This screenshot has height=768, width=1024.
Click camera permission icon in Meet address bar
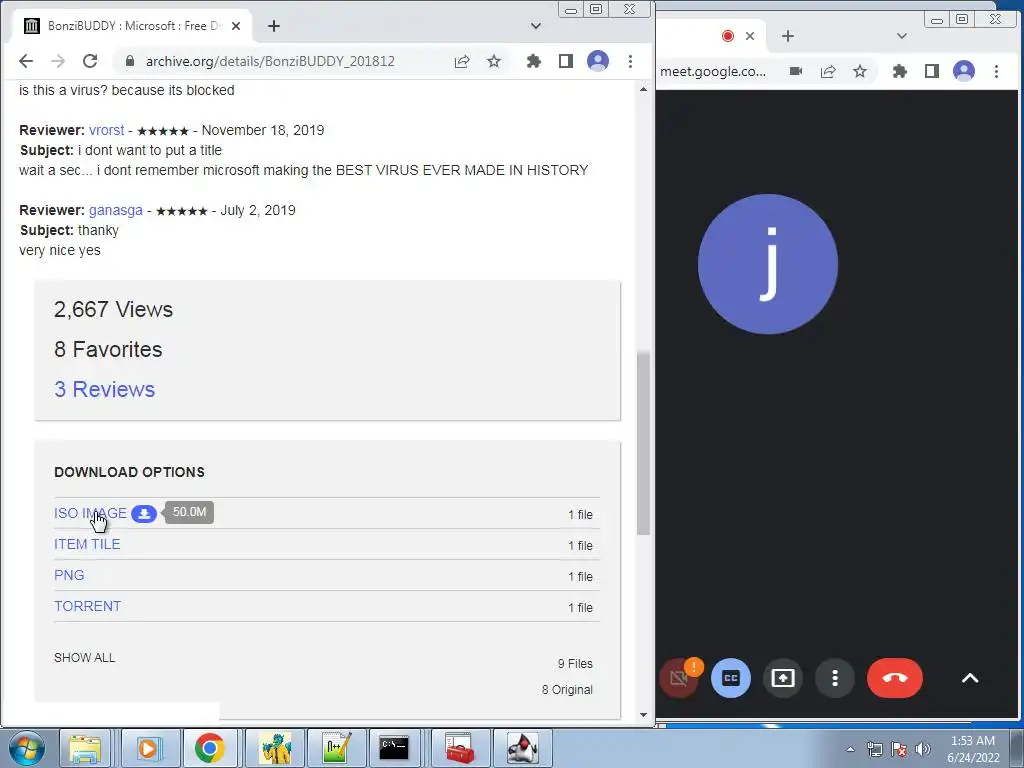[x=795, y=71]
